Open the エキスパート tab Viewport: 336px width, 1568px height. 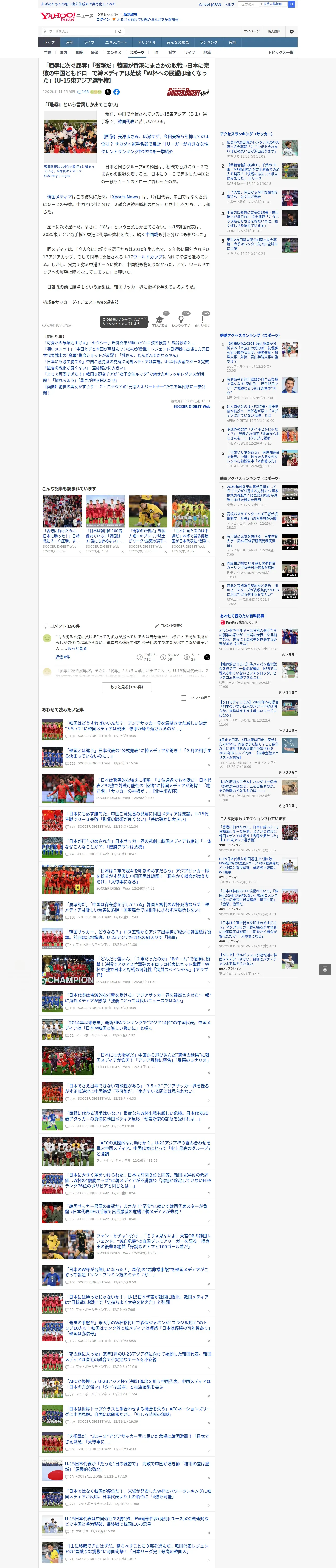(116, 42)
